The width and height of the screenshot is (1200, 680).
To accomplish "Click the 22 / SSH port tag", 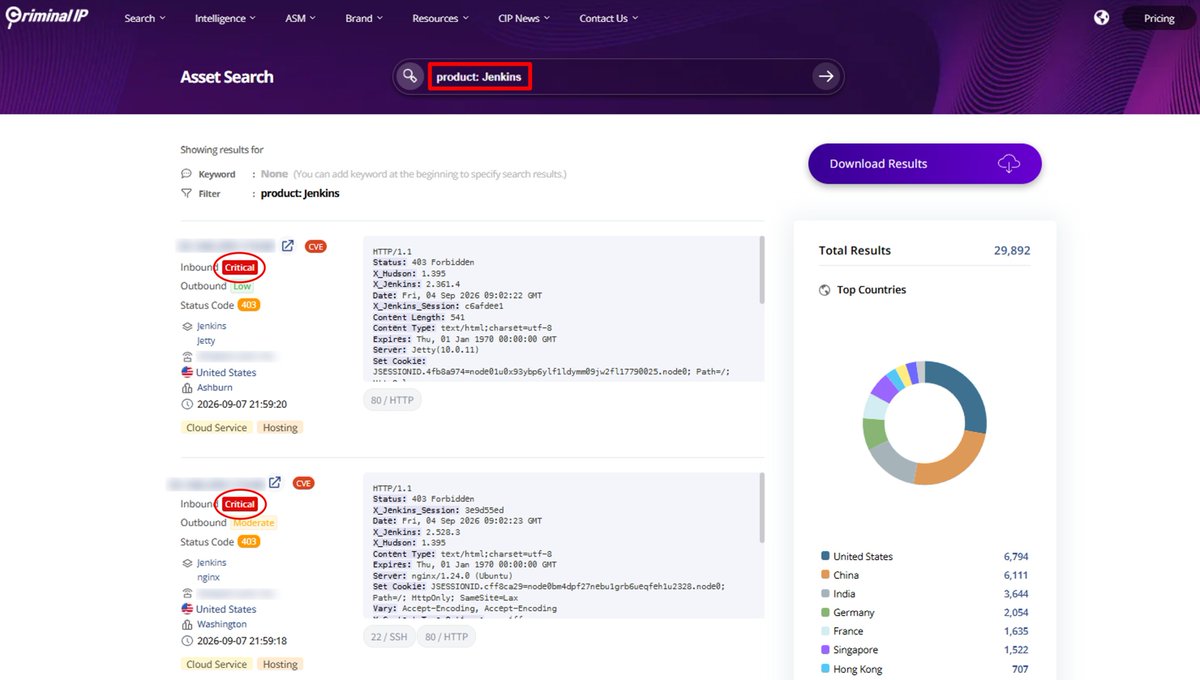I will 388,637.
